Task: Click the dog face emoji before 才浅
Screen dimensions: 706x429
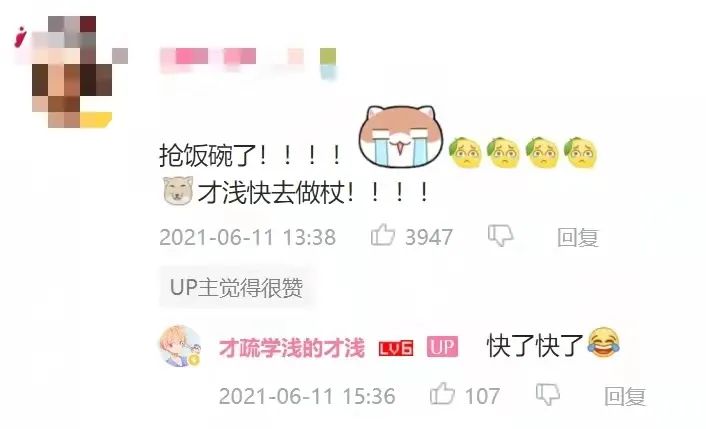Action: pyautogui.click(x=178, y=191)
